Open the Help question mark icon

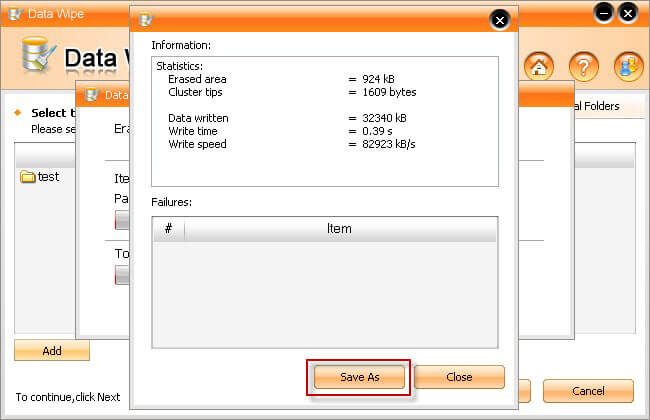point(584,66)
